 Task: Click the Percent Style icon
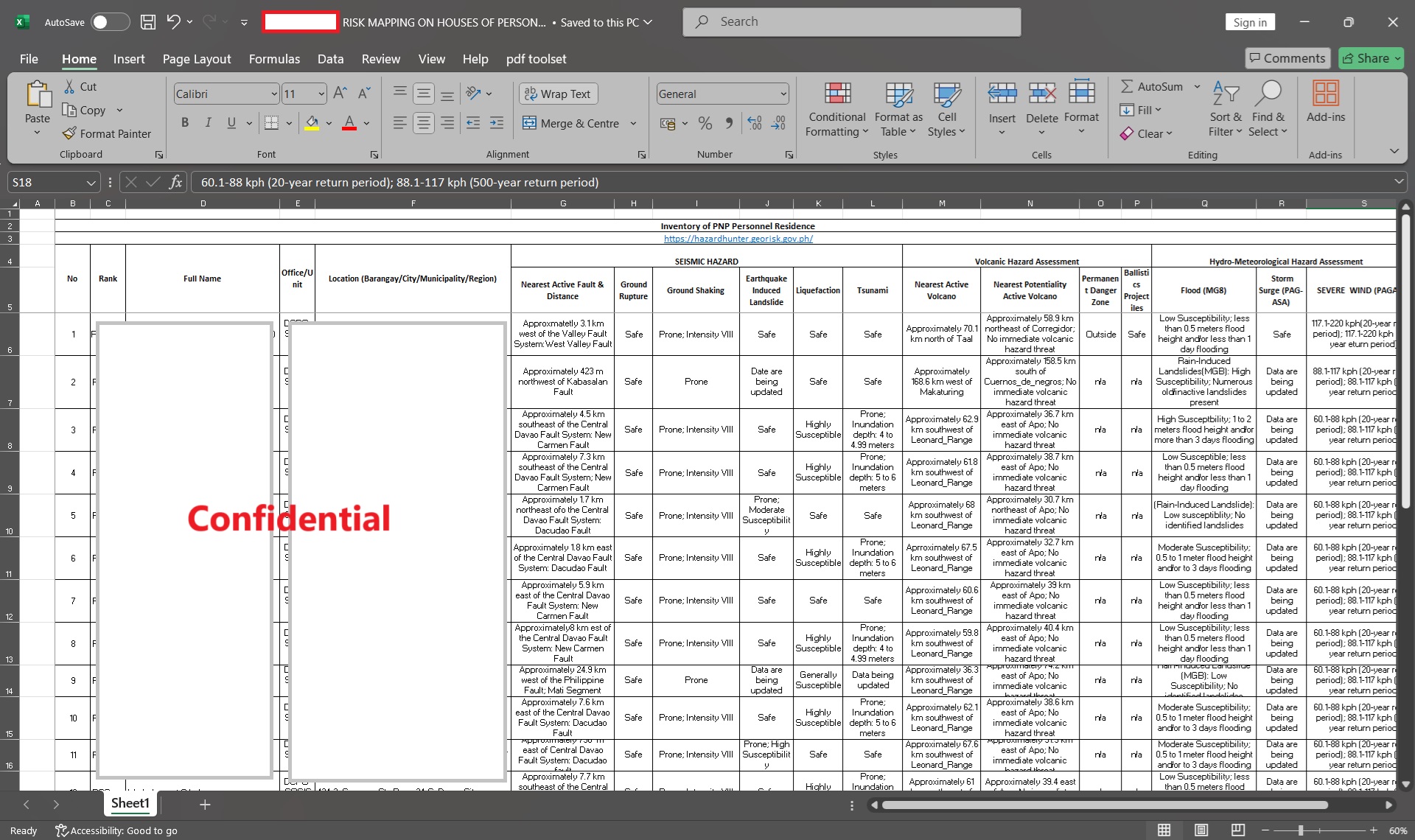tap(705, 123)
